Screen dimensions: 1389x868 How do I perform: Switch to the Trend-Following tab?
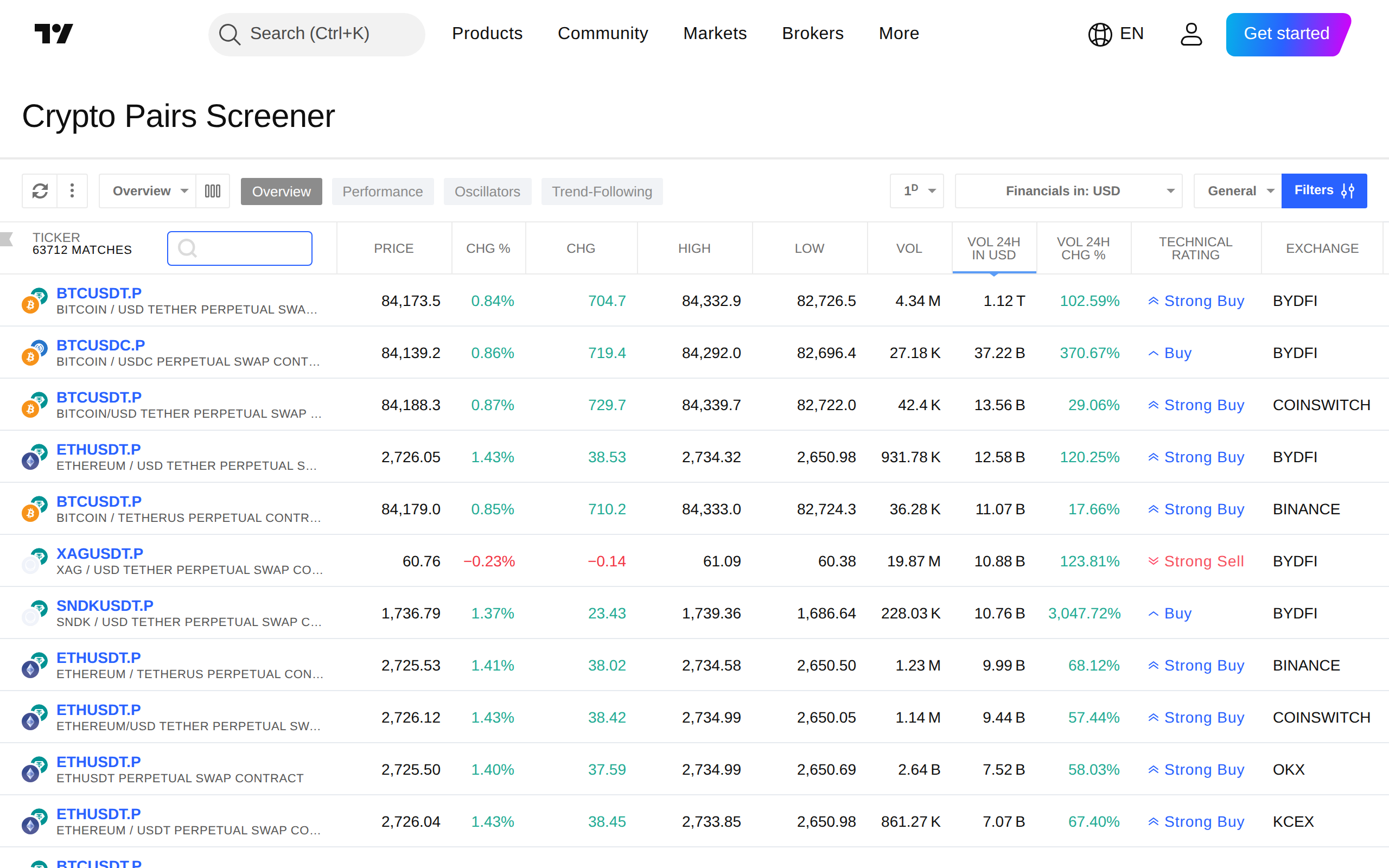click(602, 191)
